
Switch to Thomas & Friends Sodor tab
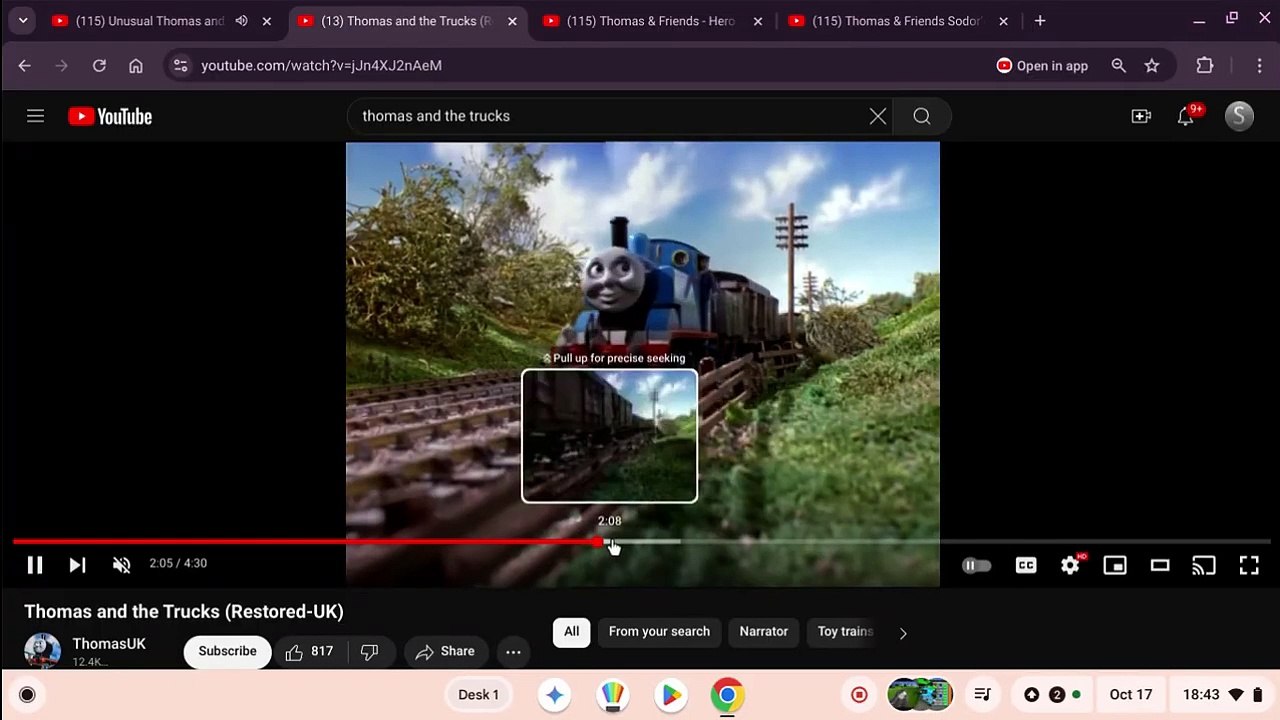[897, 21]
